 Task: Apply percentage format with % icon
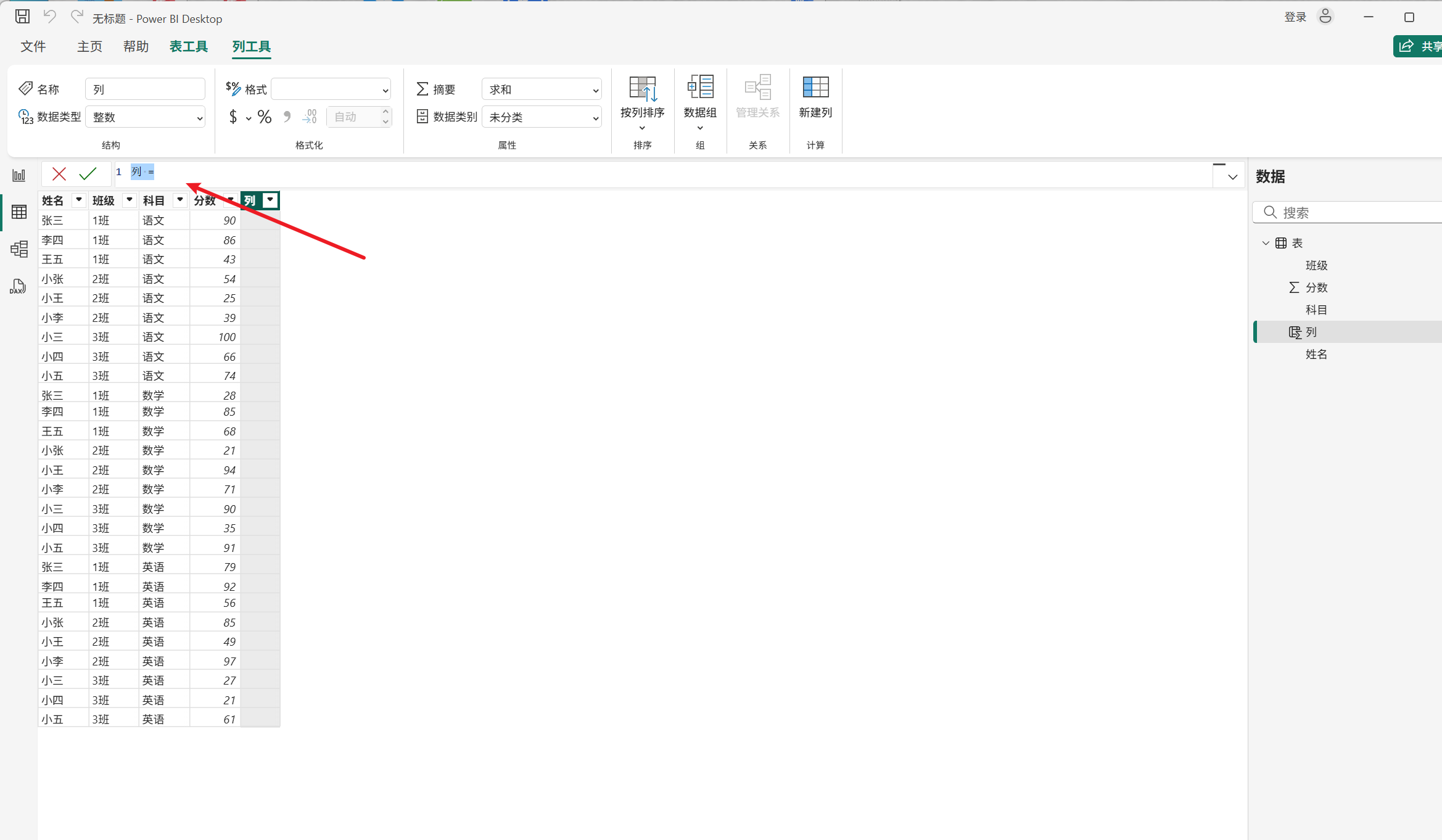pos(265,117)
